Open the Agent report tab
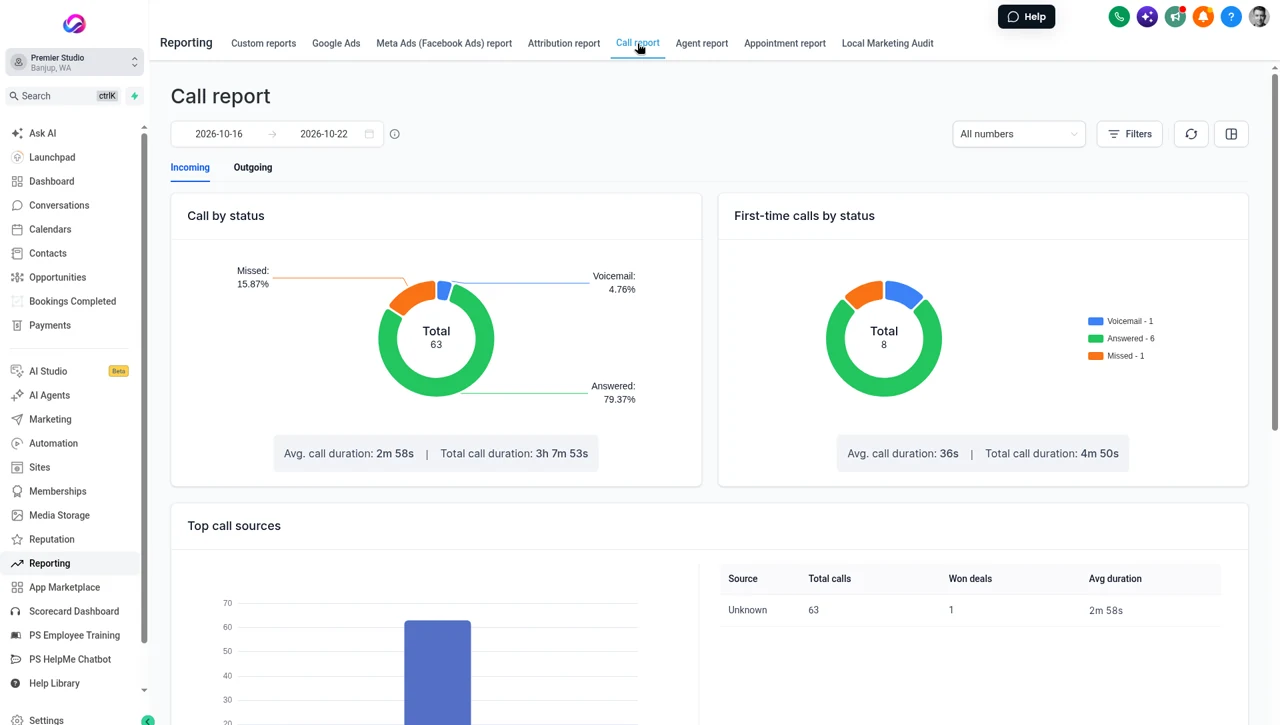The image size is (1280, 725). [702, 43]
